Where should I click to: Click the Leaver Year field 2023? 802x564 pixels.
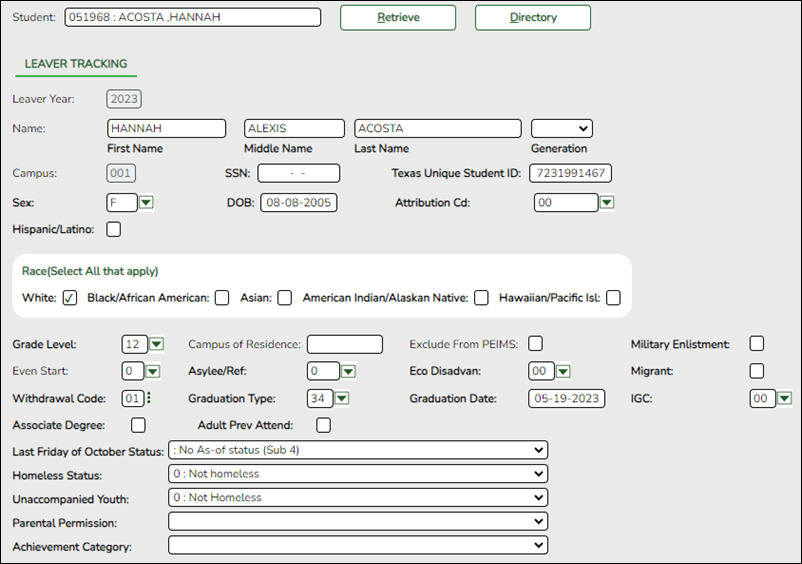124,99
